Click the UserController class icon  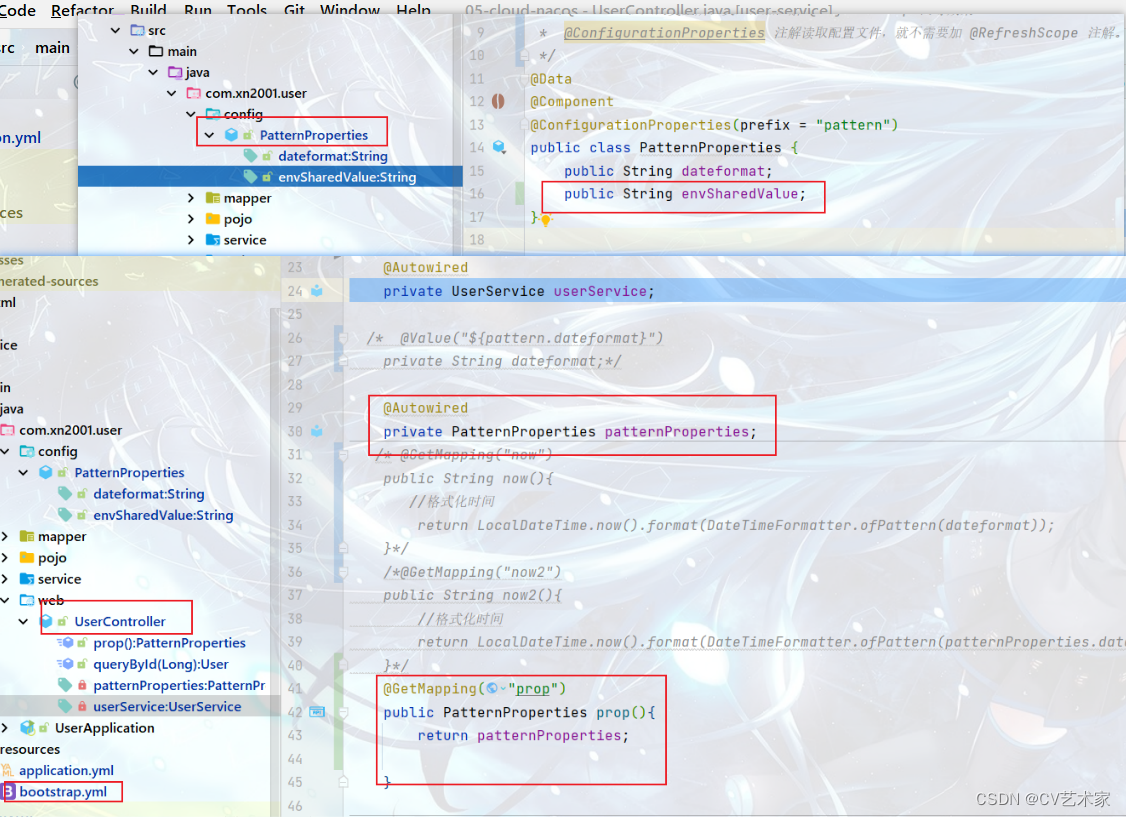[x=47, y=621]
